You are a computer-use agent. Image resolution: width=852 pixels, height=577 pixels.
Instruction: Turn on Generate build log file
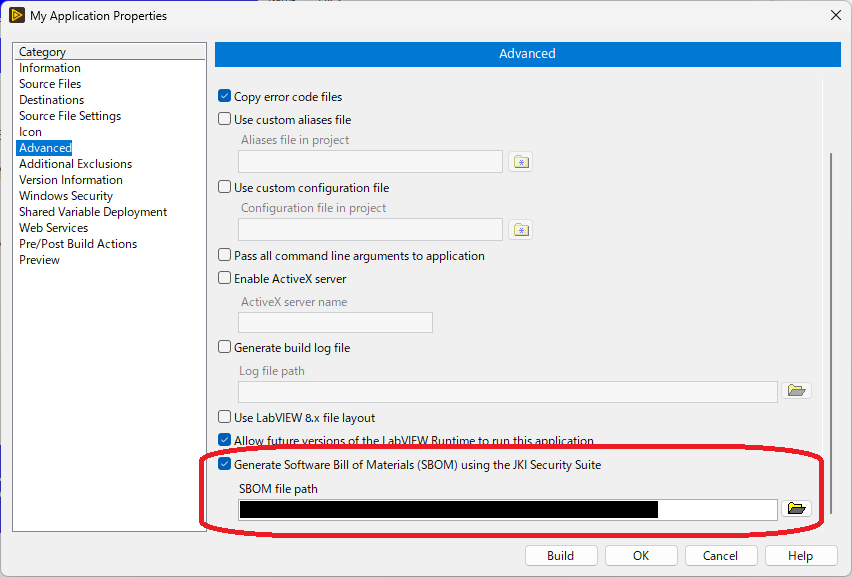224,347
